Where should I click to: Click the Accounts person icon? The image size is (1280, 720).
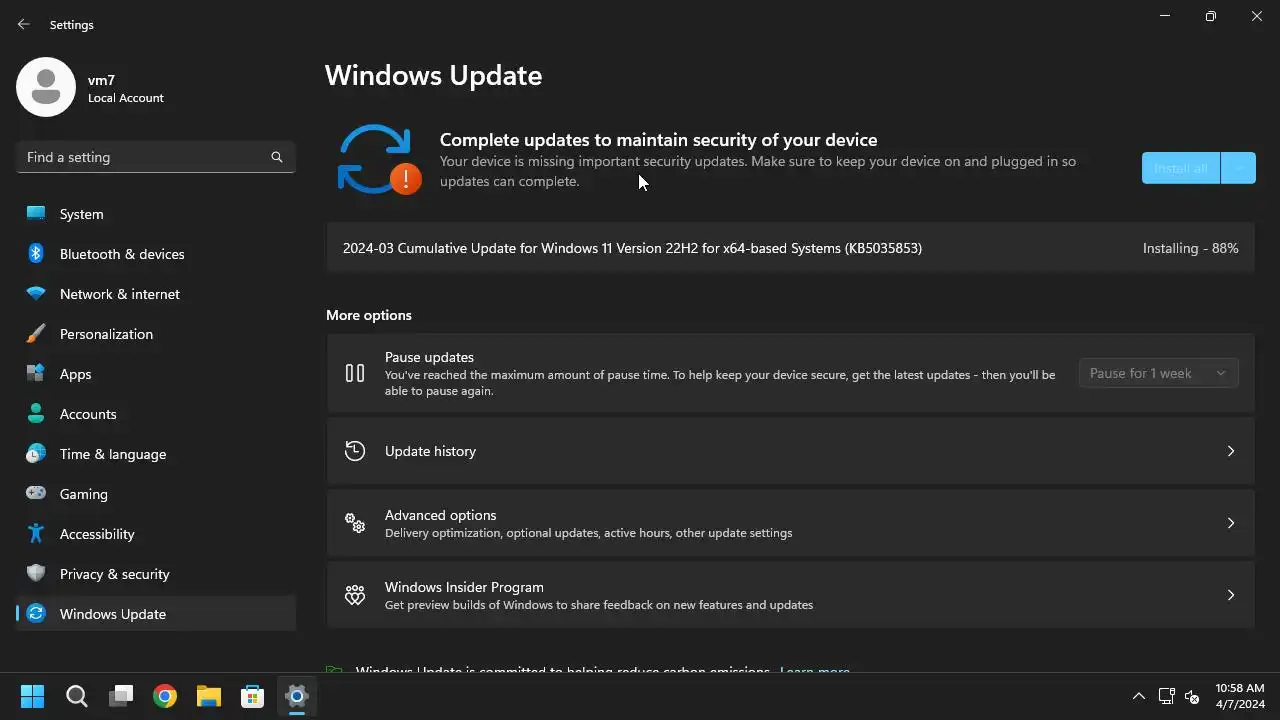[x=36, y=414]
